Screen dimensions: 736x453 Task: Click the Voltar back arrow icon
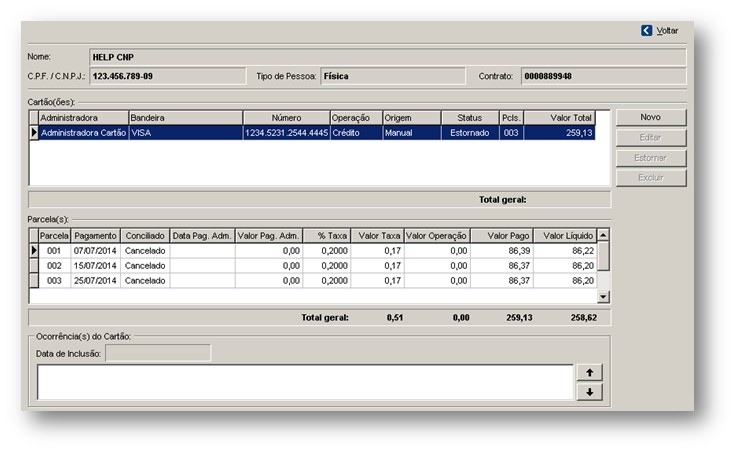646,31
